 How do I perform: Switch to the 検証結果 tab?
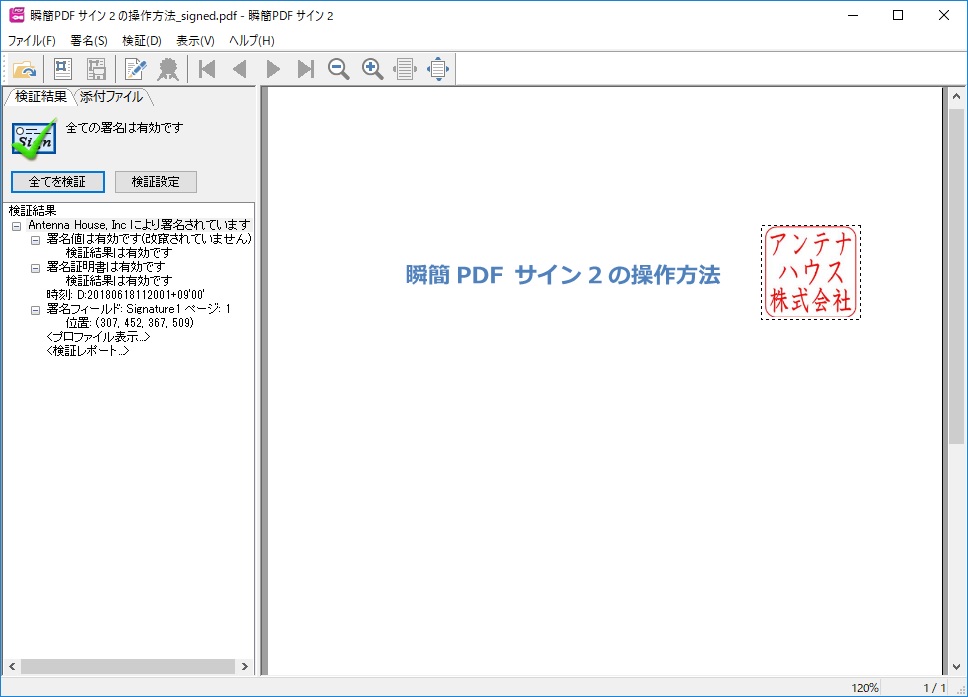tap(41, 97)
